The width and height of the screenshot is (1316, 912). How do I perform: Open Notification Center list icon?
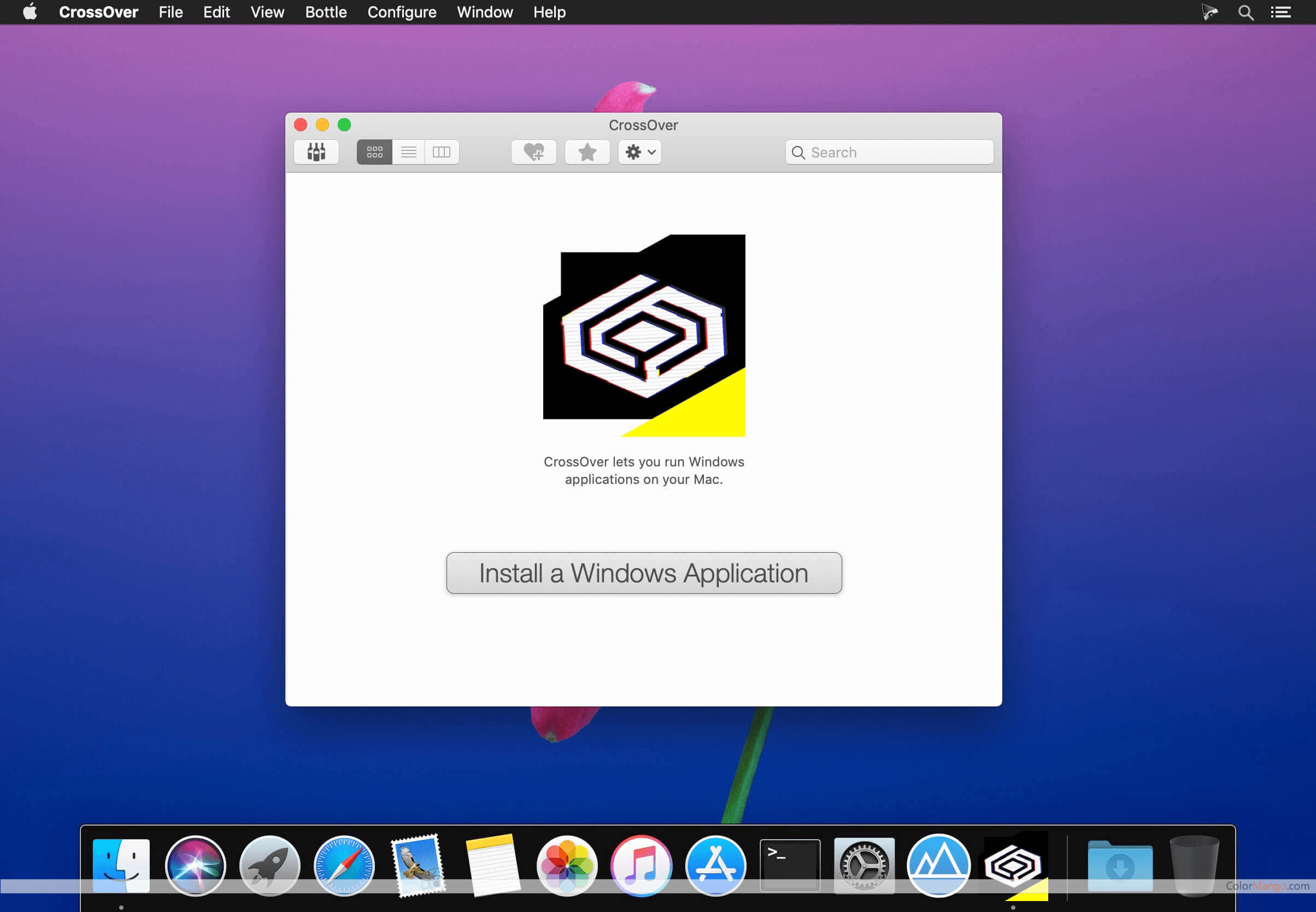(1280, 12)
